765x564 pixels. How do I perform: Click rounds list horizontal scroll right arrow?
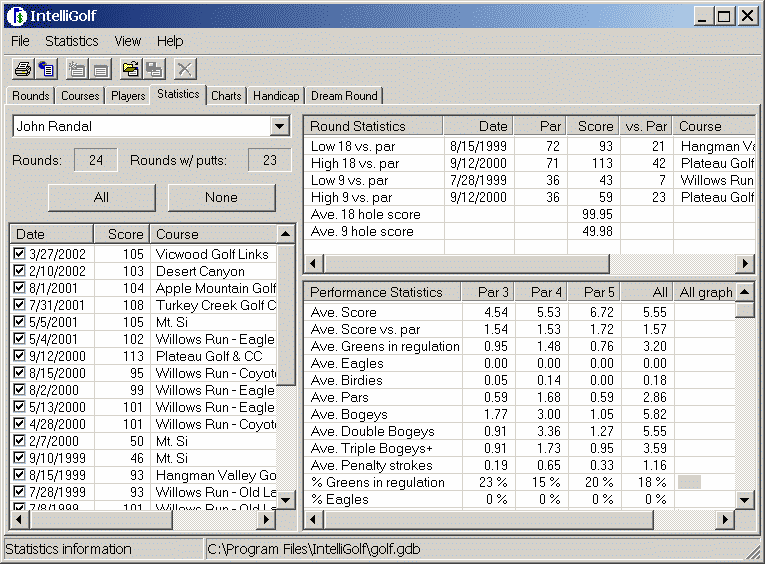point(266,520)
